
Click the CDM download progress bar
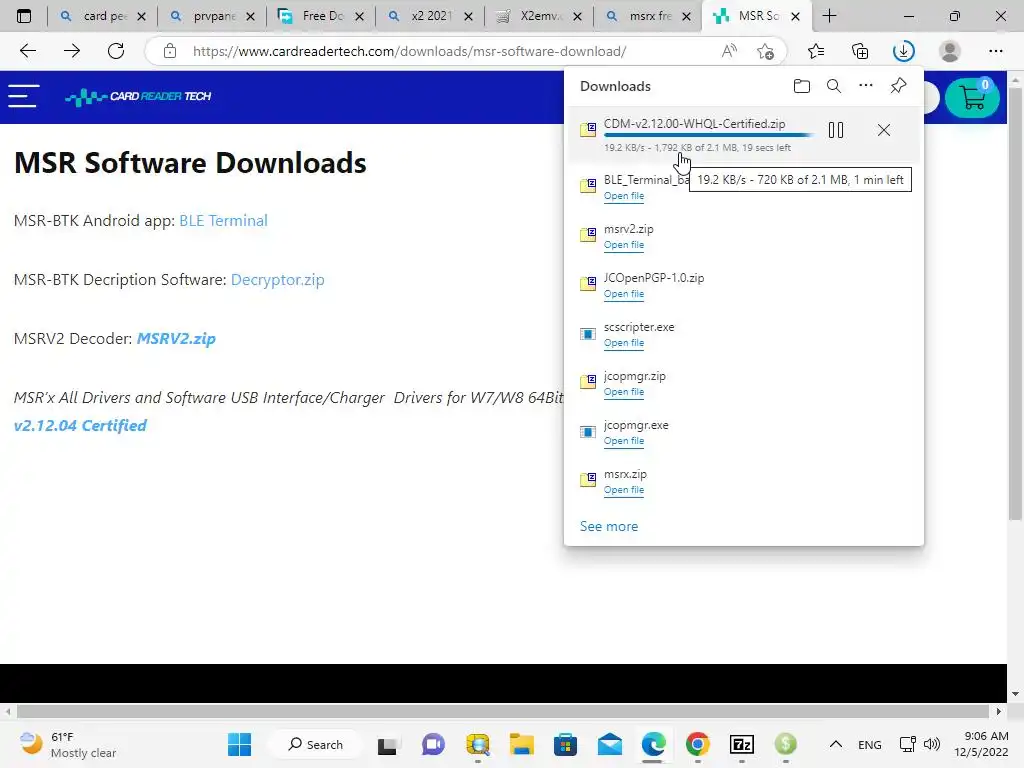pyautogui.click(x=709, y=135)
